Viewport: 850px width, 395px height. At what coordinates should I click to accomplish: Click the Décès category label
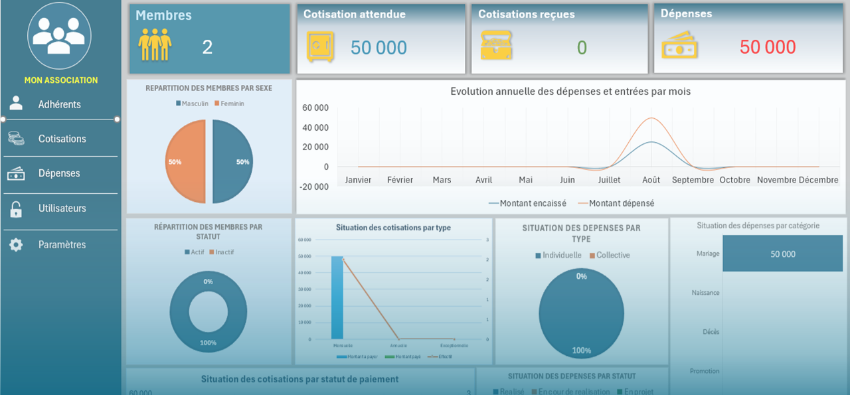(711, 332)
